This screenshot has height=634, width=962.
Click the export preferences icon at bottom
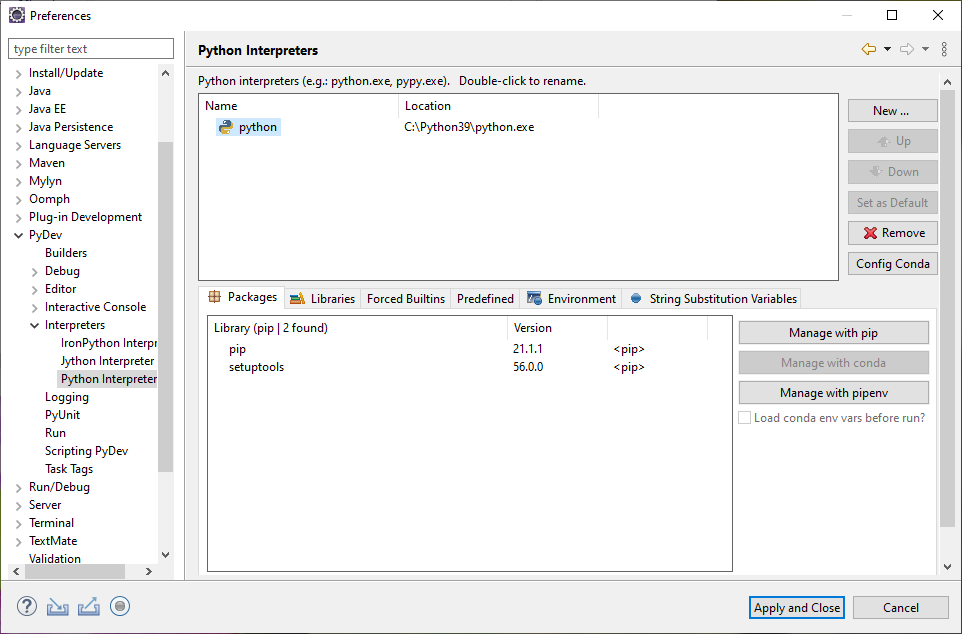point(88,606)
